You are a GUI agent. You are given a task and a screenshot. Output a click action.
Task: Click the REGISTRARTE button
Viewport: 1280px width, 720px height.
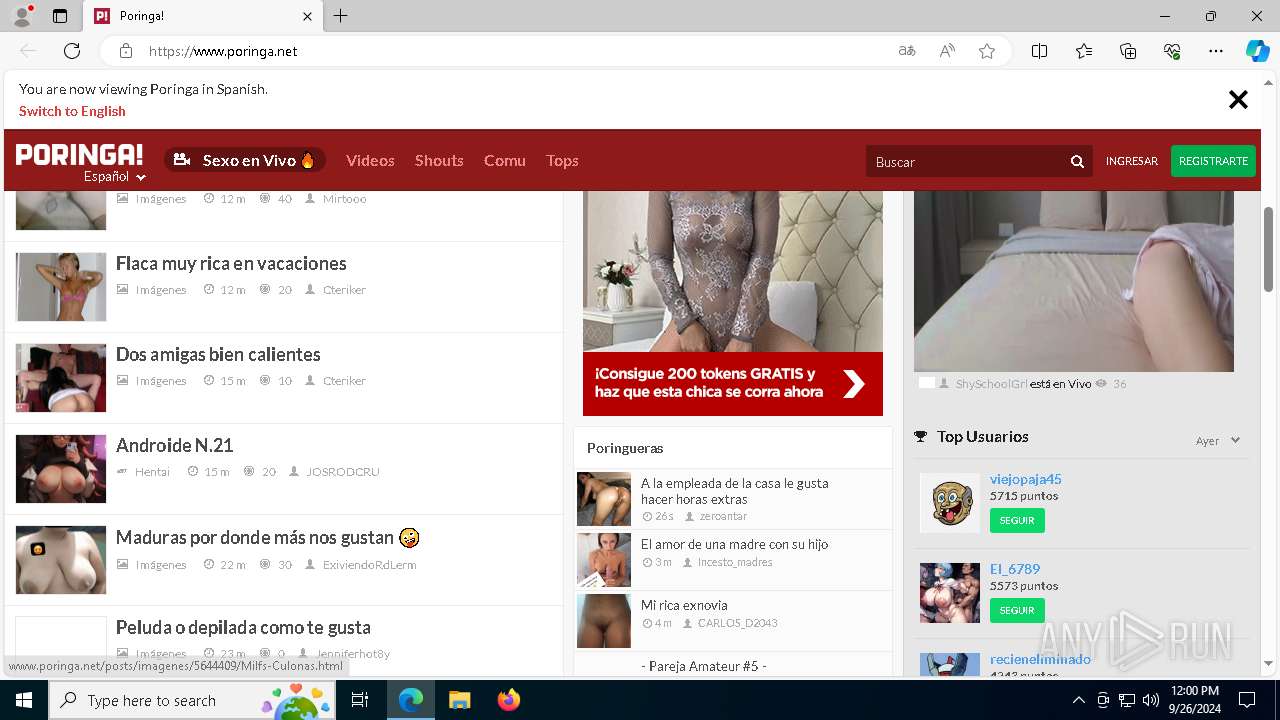pyautogui.click(x=1213, y=161)
